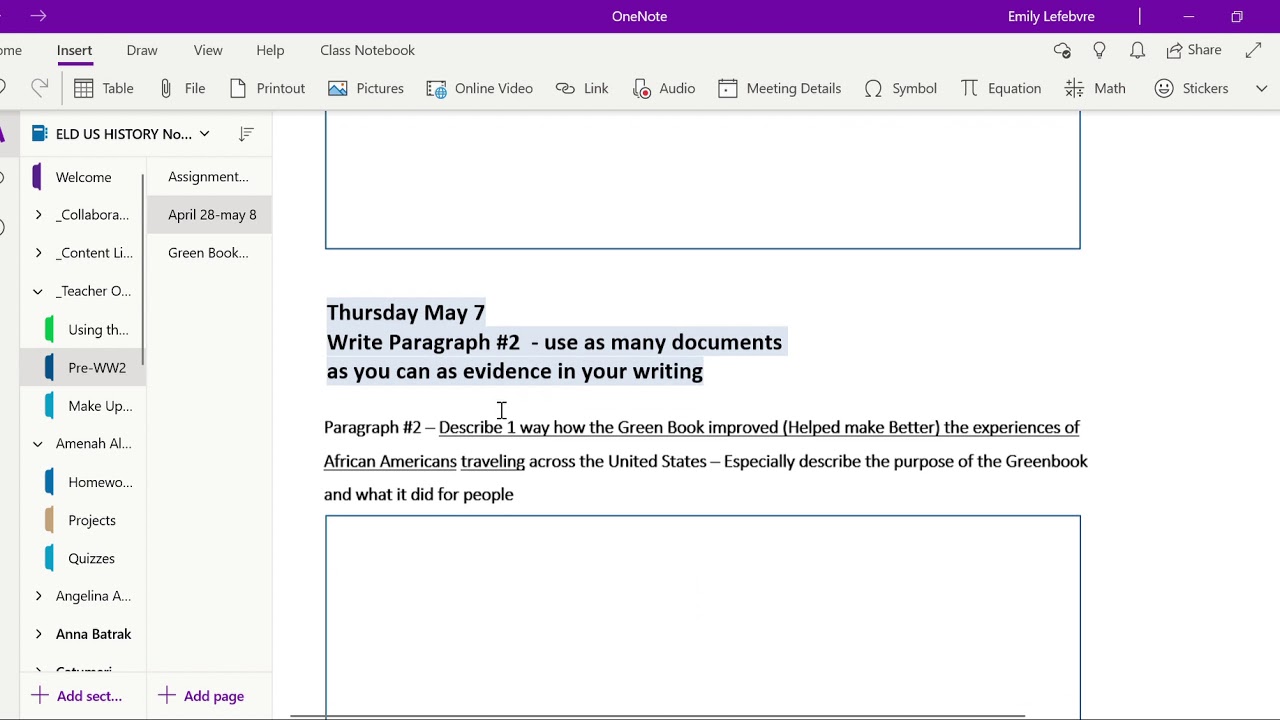
Task: Click the underlined word "traveling"
Action: coord(492,461)
